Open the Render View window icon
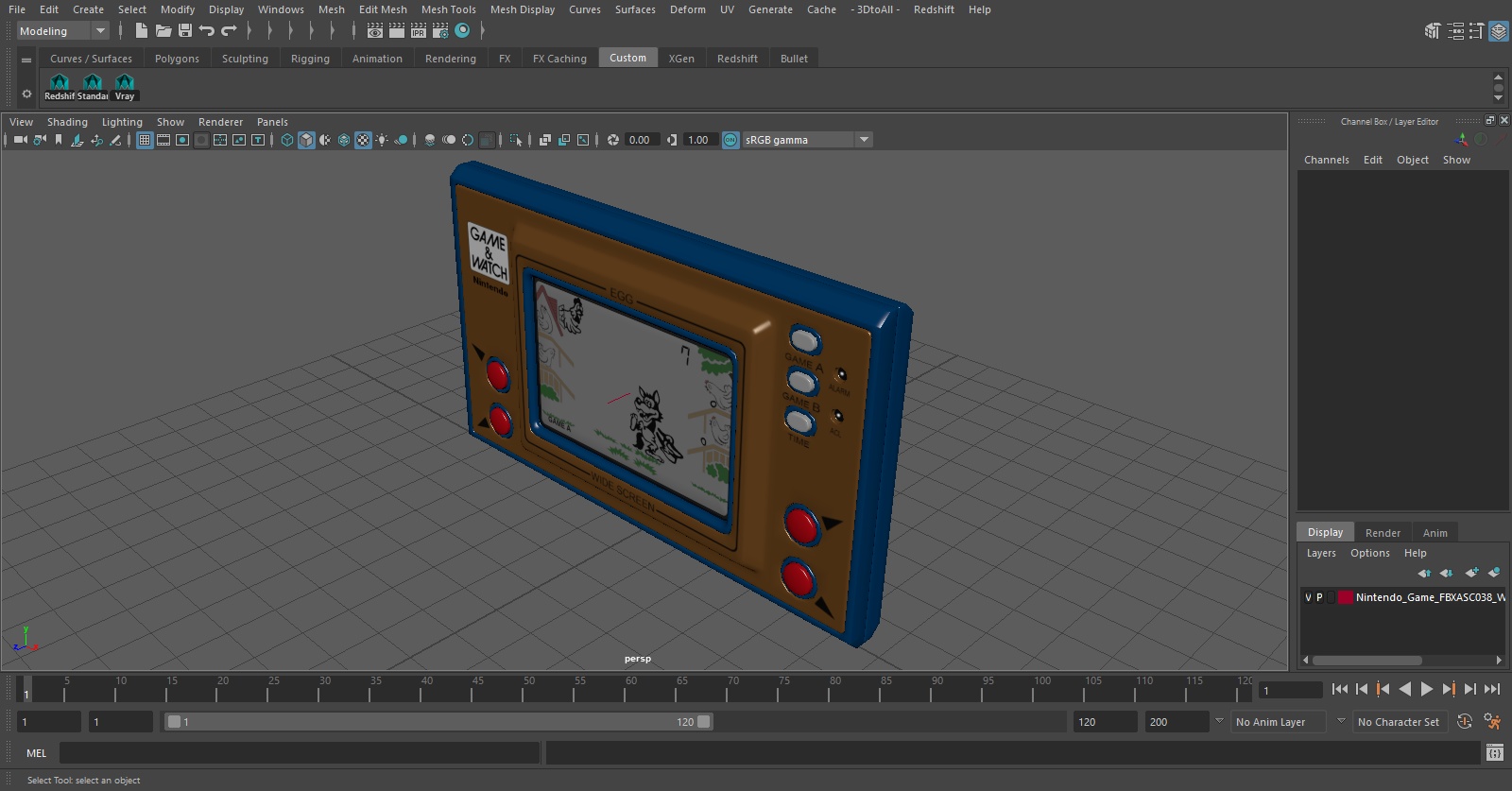This screenshot has width=1512, height=791. click(375, 31)
